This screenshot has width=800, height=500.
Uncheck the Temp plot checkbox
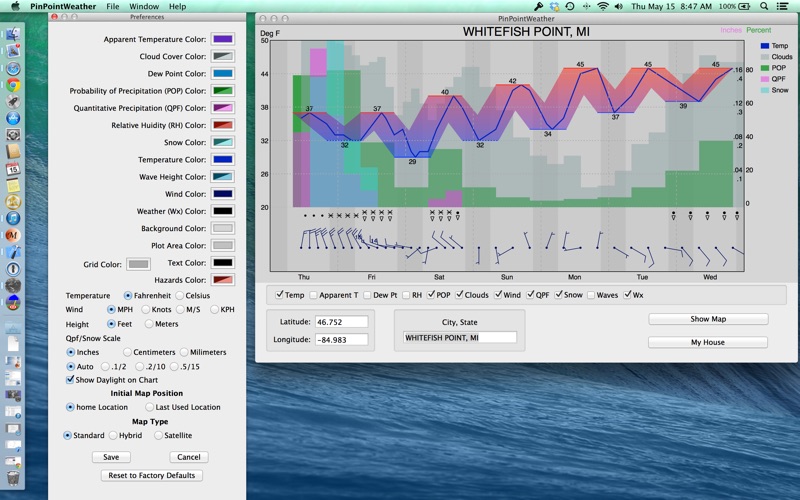279,294
